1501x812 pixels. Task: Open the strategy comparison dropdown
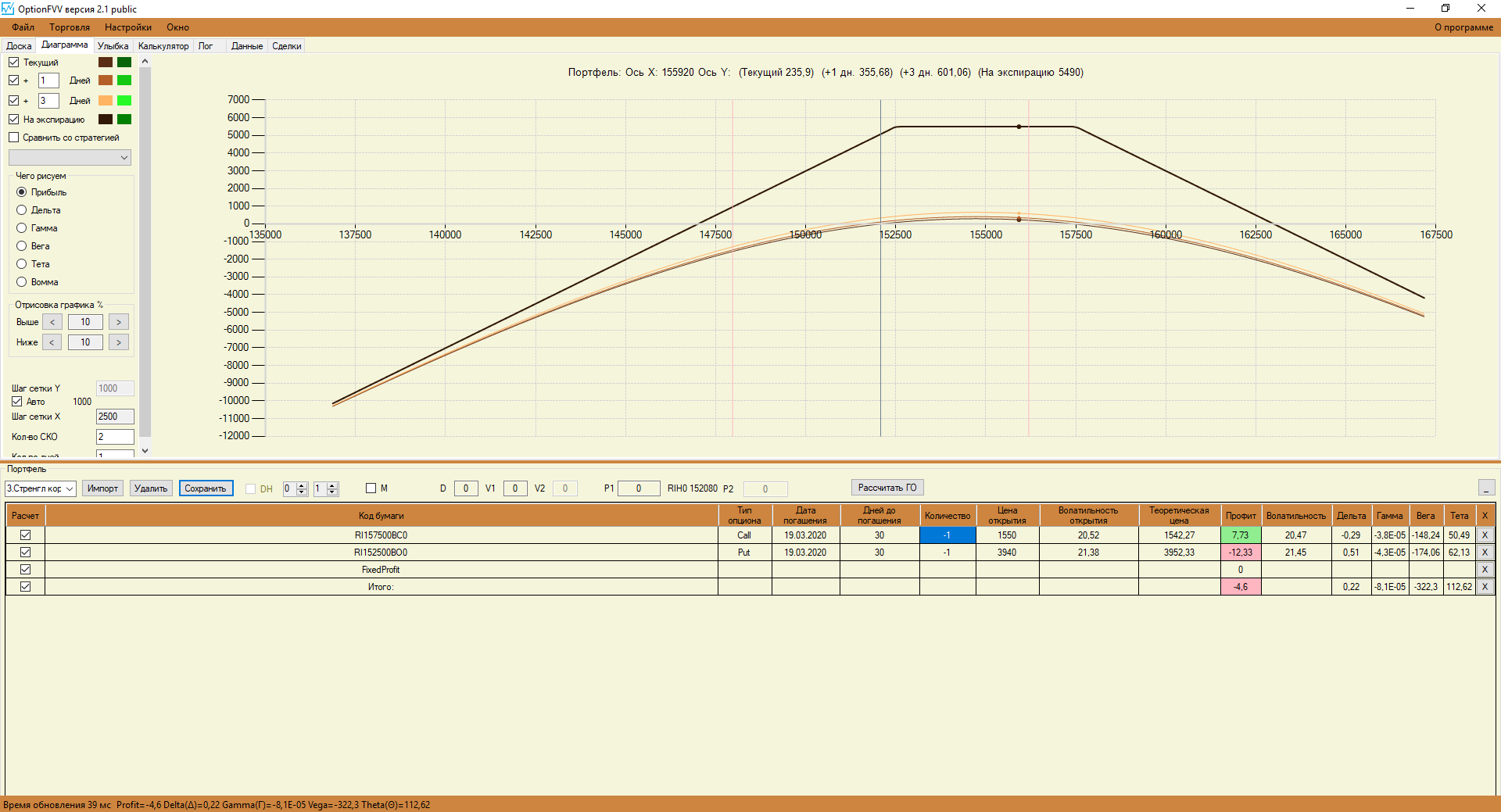click(70, 158)
